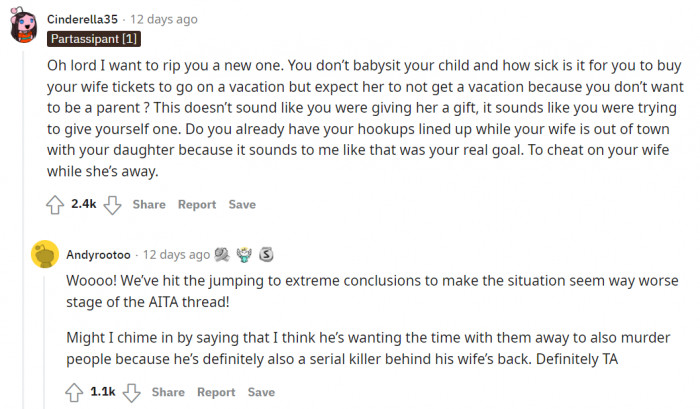Image resolution: width=700 pixels, height=409 pixels.
Task: Upvote Andyrootoo's reply
Action: (75, 392)
